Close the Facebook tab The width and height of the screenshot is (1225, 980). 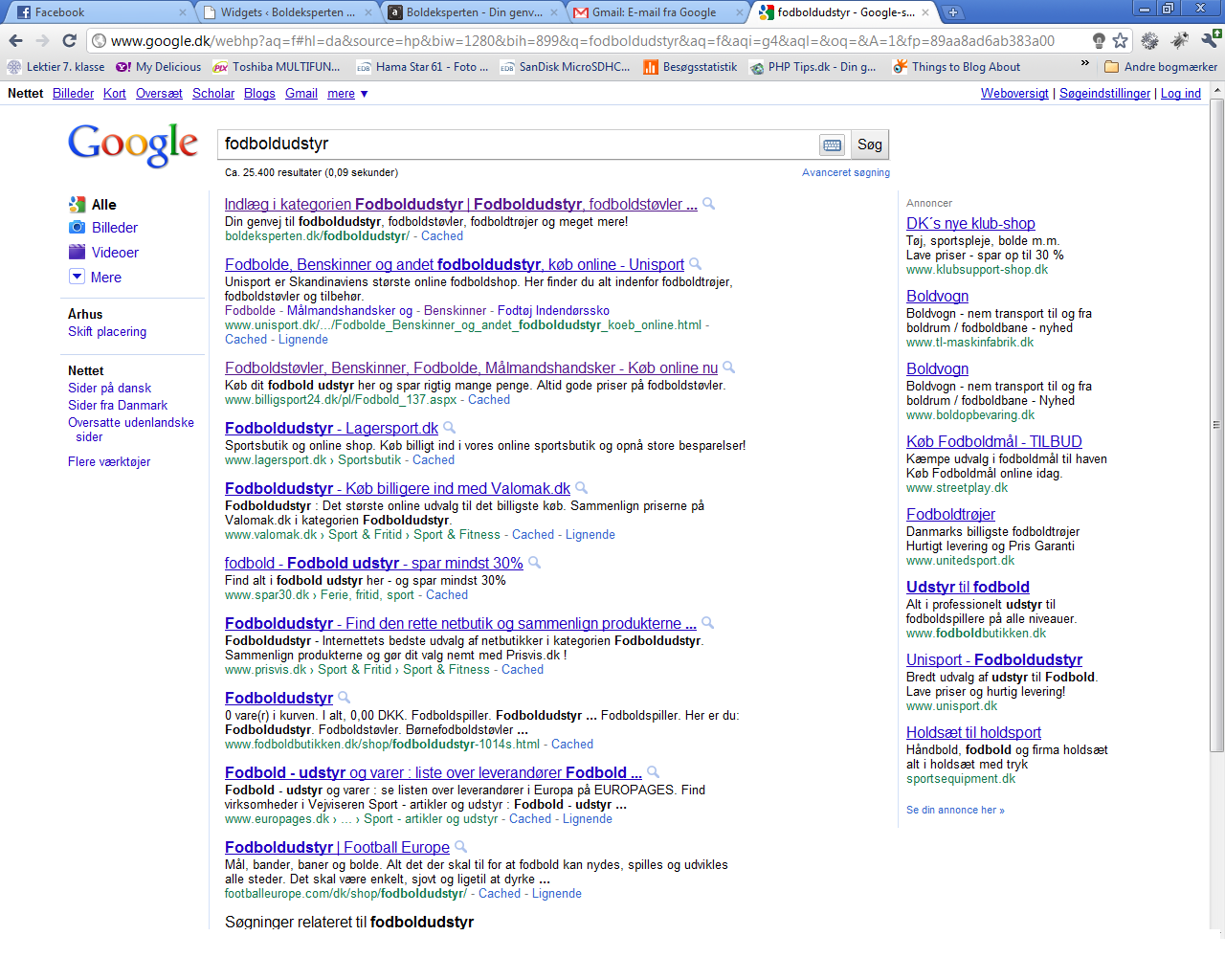[x=183, y=12]
